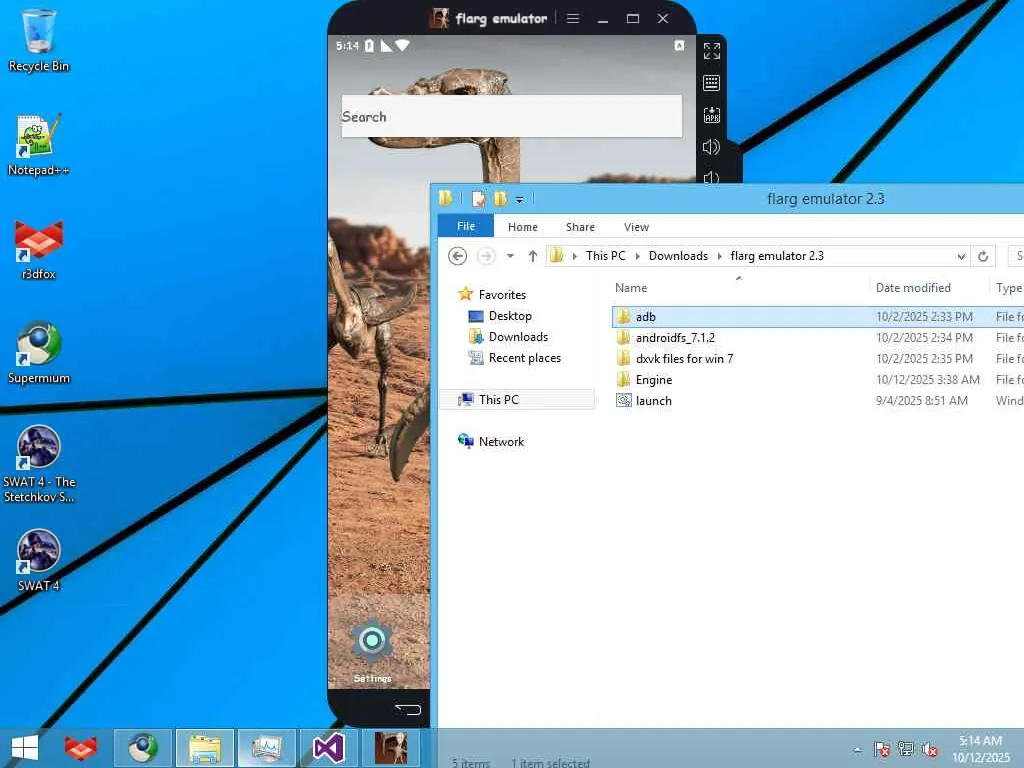Select Favorites in the navigation pane

[501, 295]
